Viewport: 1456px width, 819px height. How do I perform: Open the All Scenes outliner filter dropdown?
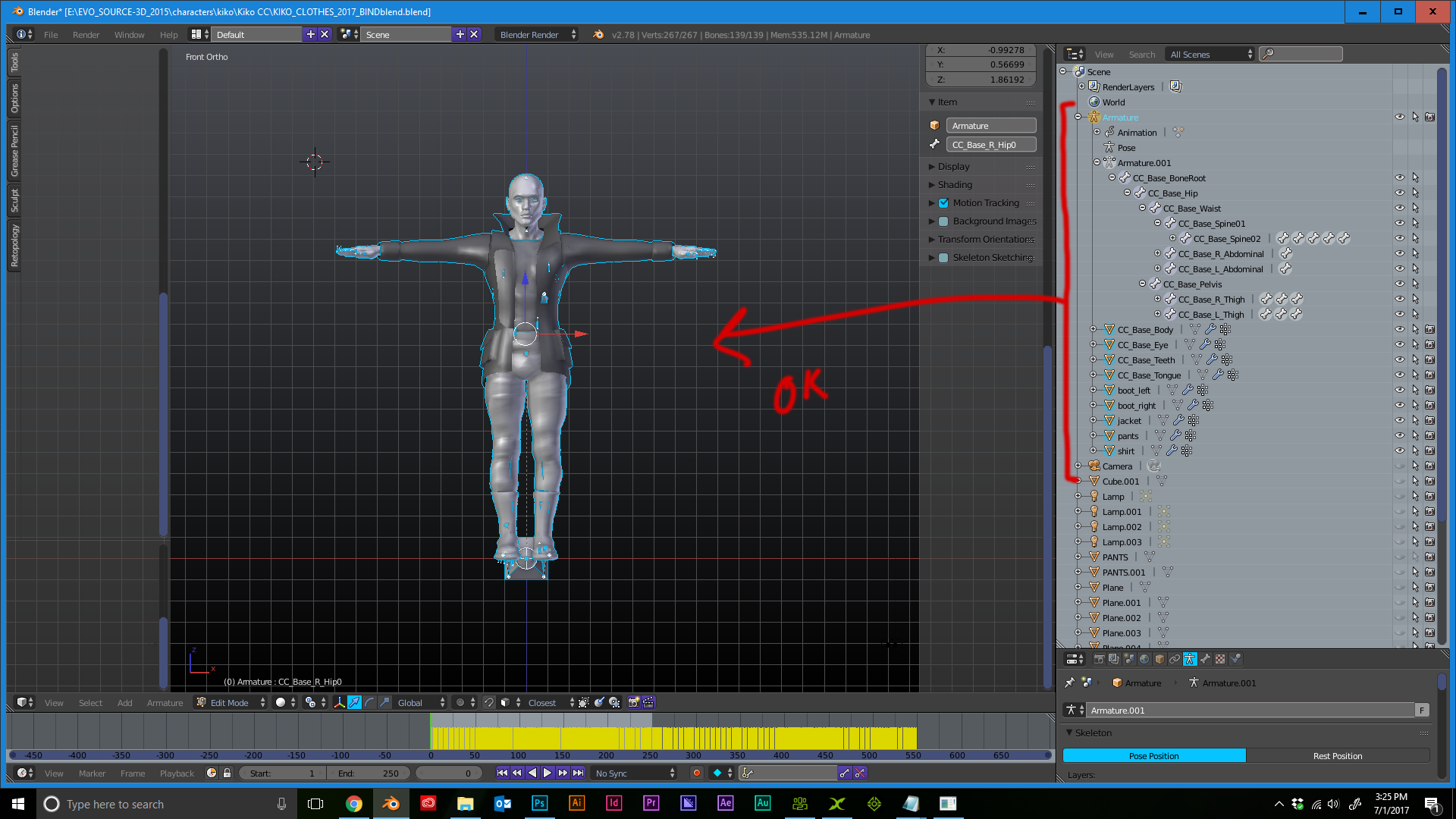click(1210, 54)
